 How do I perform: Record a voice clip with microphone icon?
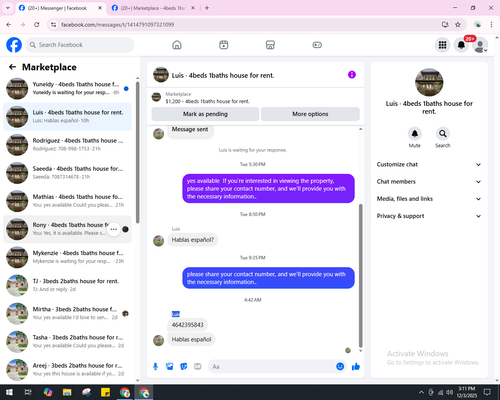click(155, 367)
